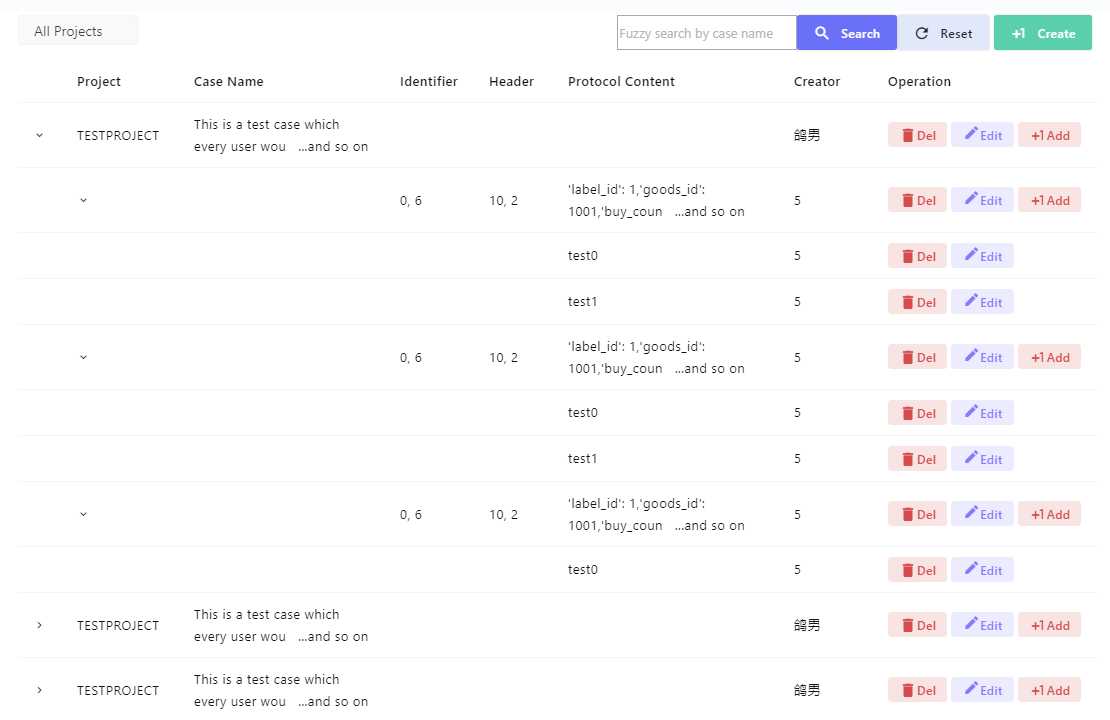Click the Protocol Content column header
The height and width of the screenshot is (720, 1110).
(621, 81)
